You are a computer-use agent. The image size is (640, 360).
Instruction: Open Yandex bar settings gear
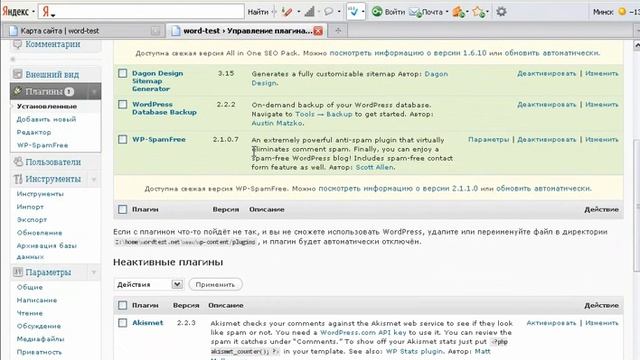[x=501, y=12]
